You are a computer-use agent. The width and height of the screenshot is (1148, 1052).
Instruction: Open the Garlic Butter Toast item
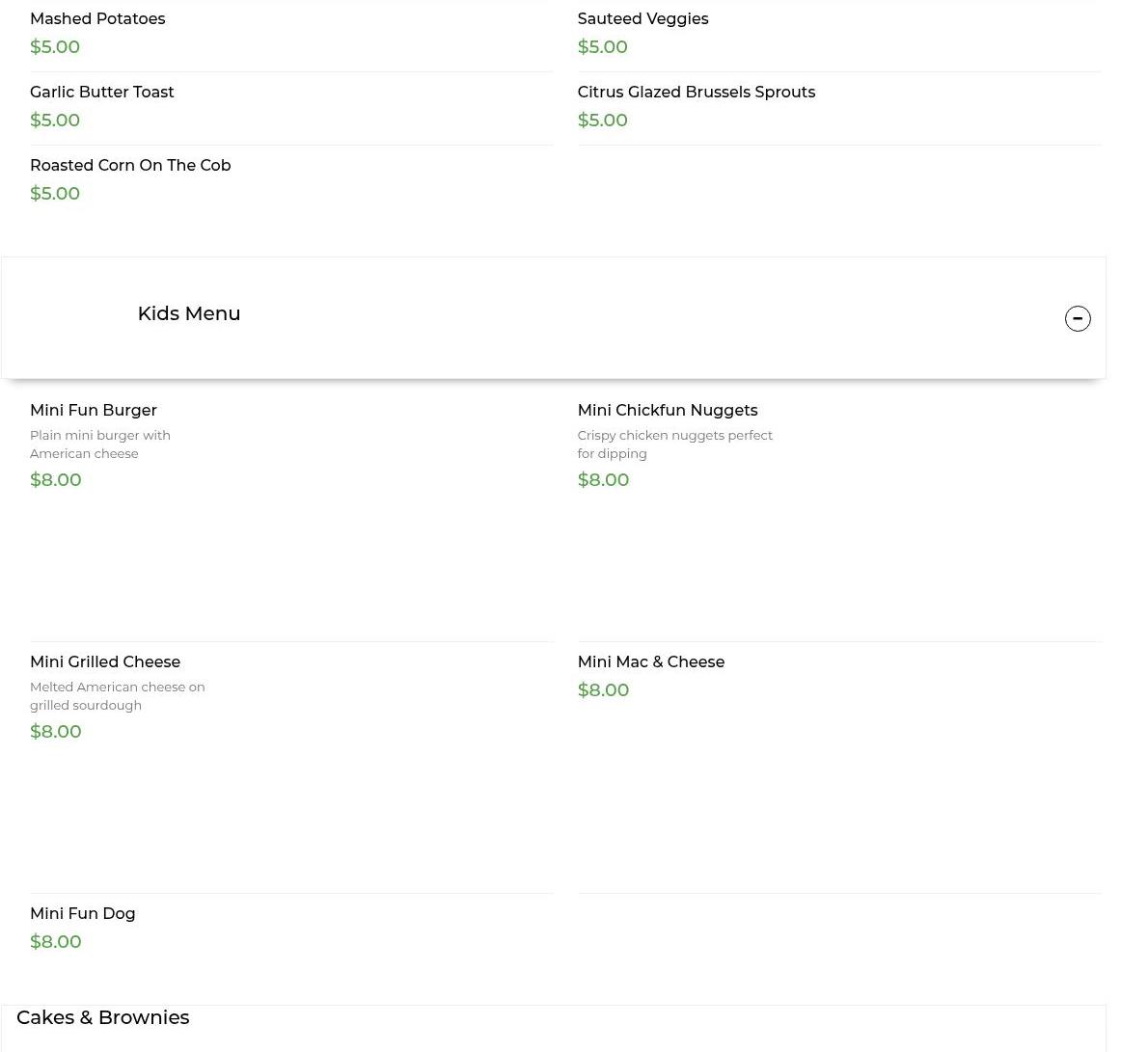[102, 93]
